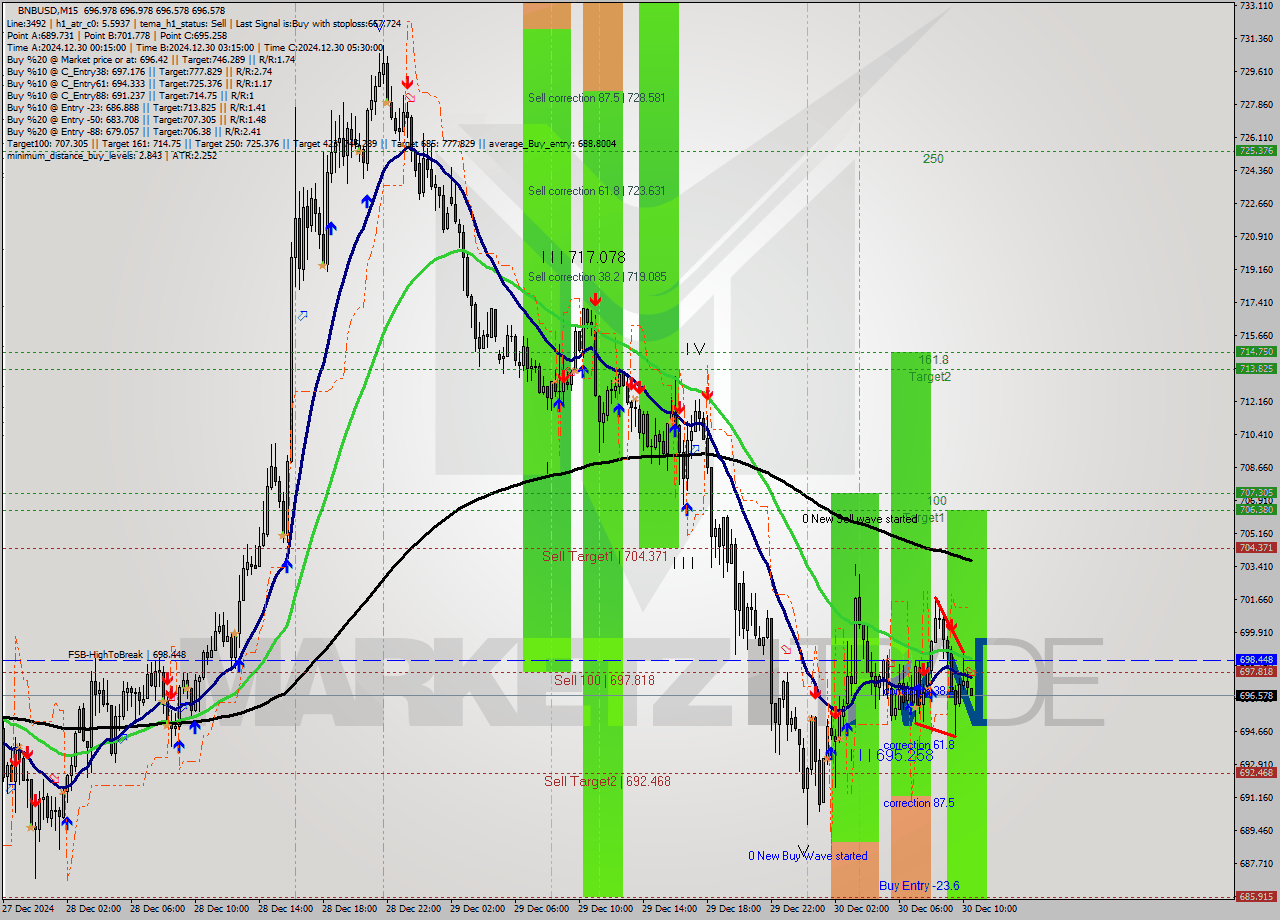The width and height of the screenshot is (1280, 920).
Task: Click the '28 Dec 14:00' time label
Action: pos(285,910)
